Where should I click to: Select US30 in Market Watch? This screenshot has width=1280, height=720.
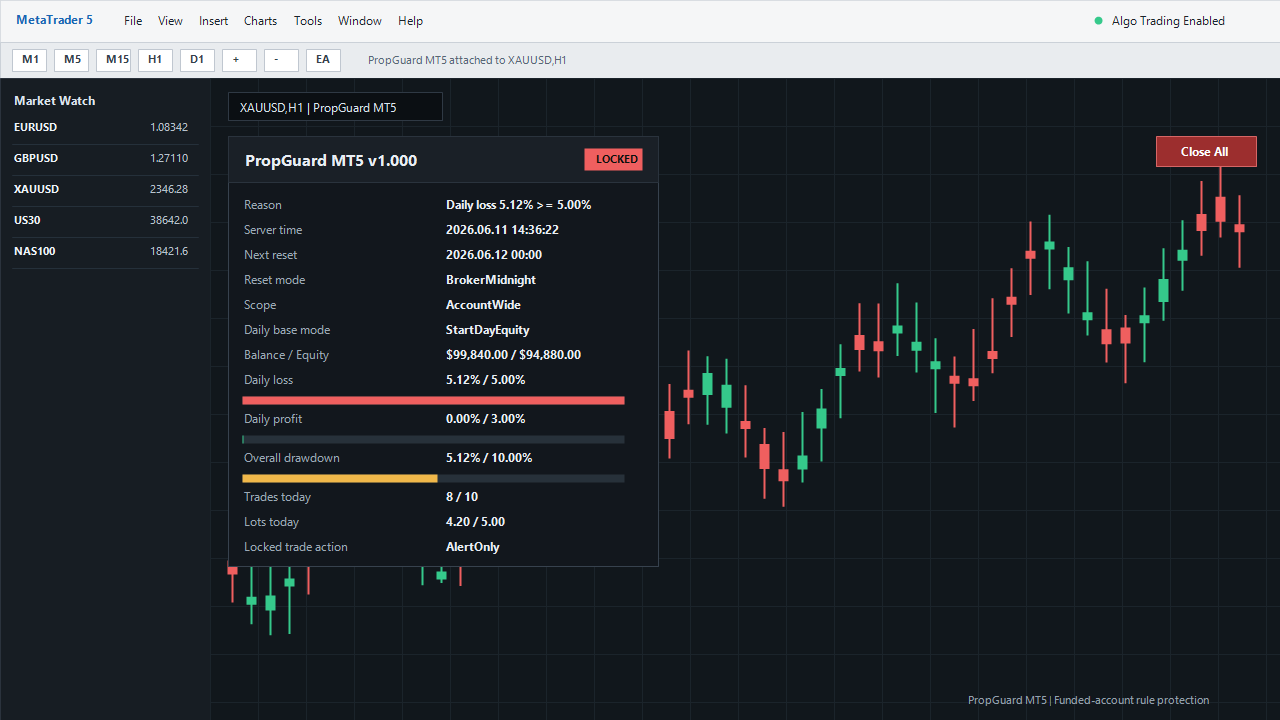pyautogui.click(x=105, y=221)
